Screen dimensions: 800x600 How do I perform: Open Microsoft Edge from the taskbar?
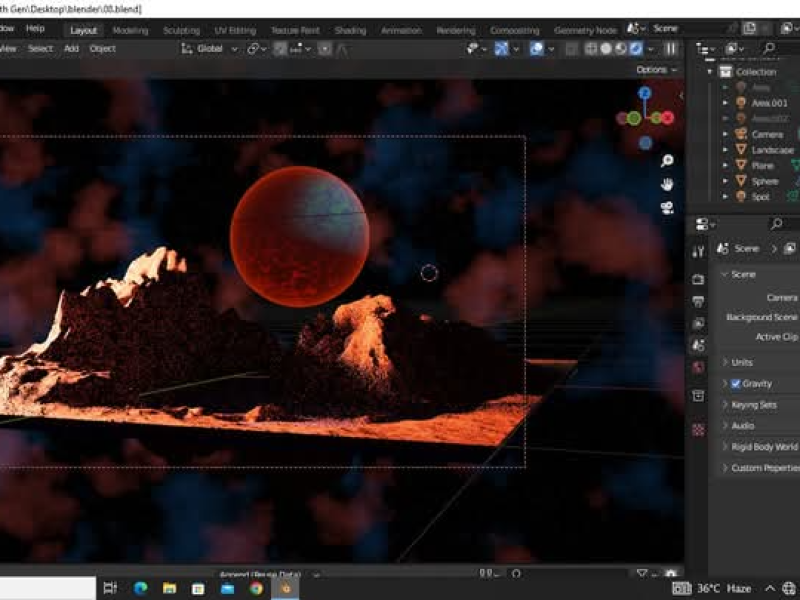(x=141, y=588)
